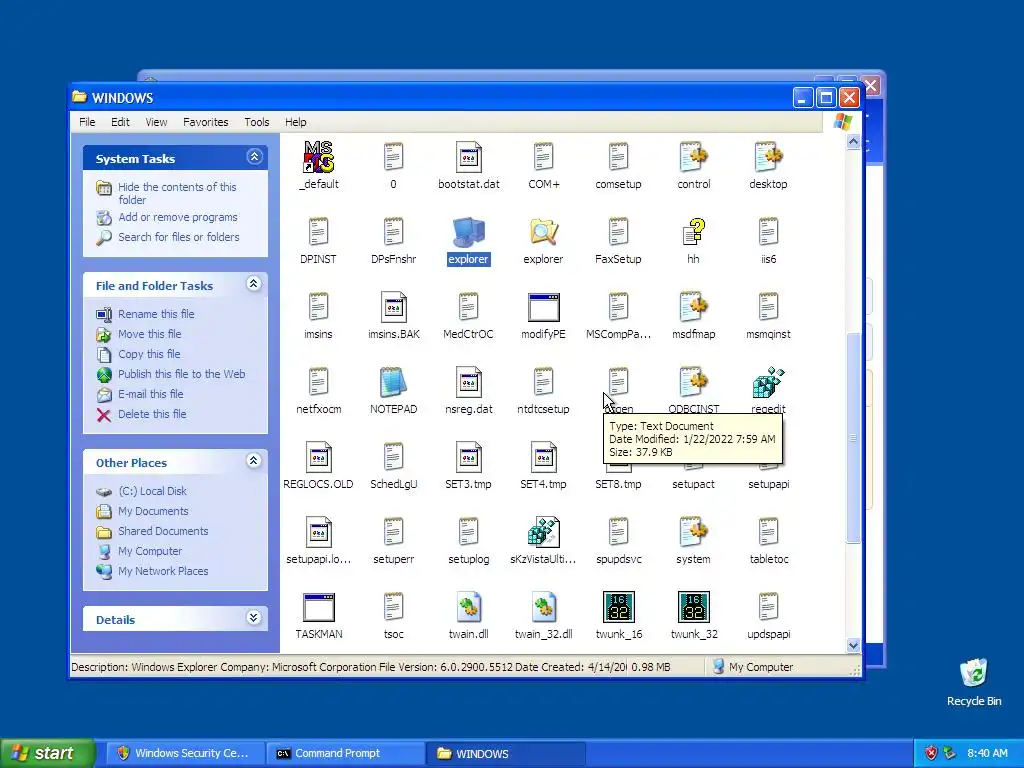Expand the Details panel
1024x768 pixels.
click(x=254, y=618)
